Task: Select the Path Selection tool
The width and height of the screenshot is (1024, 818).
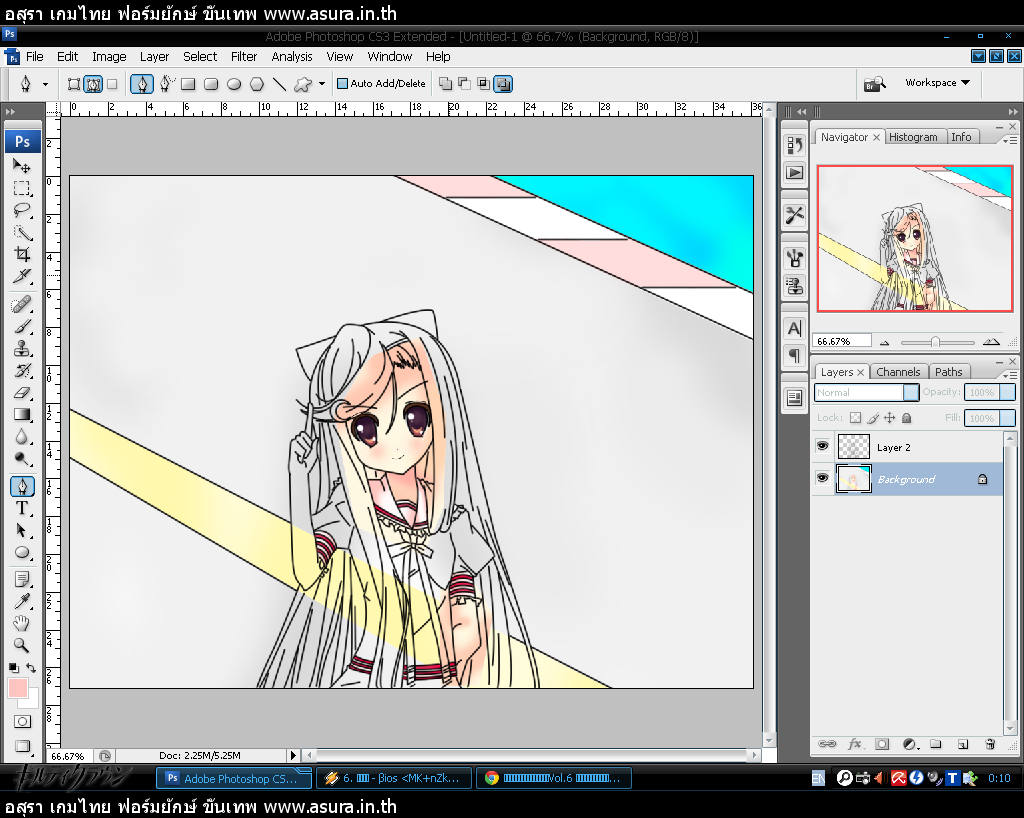Action: click(x=22, y=530)
